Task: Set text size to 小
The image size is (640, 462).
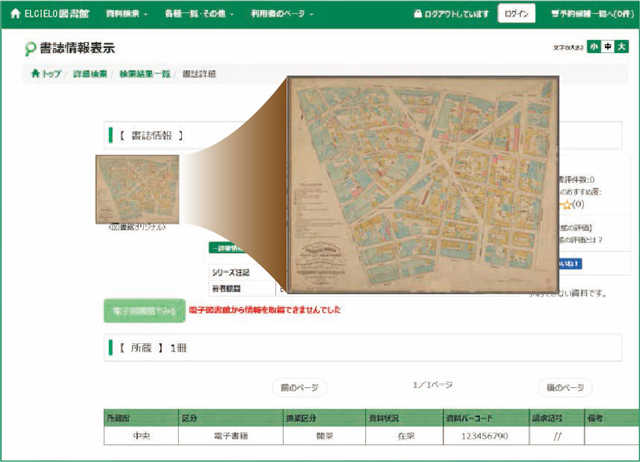Action: [x=594, y=47]
